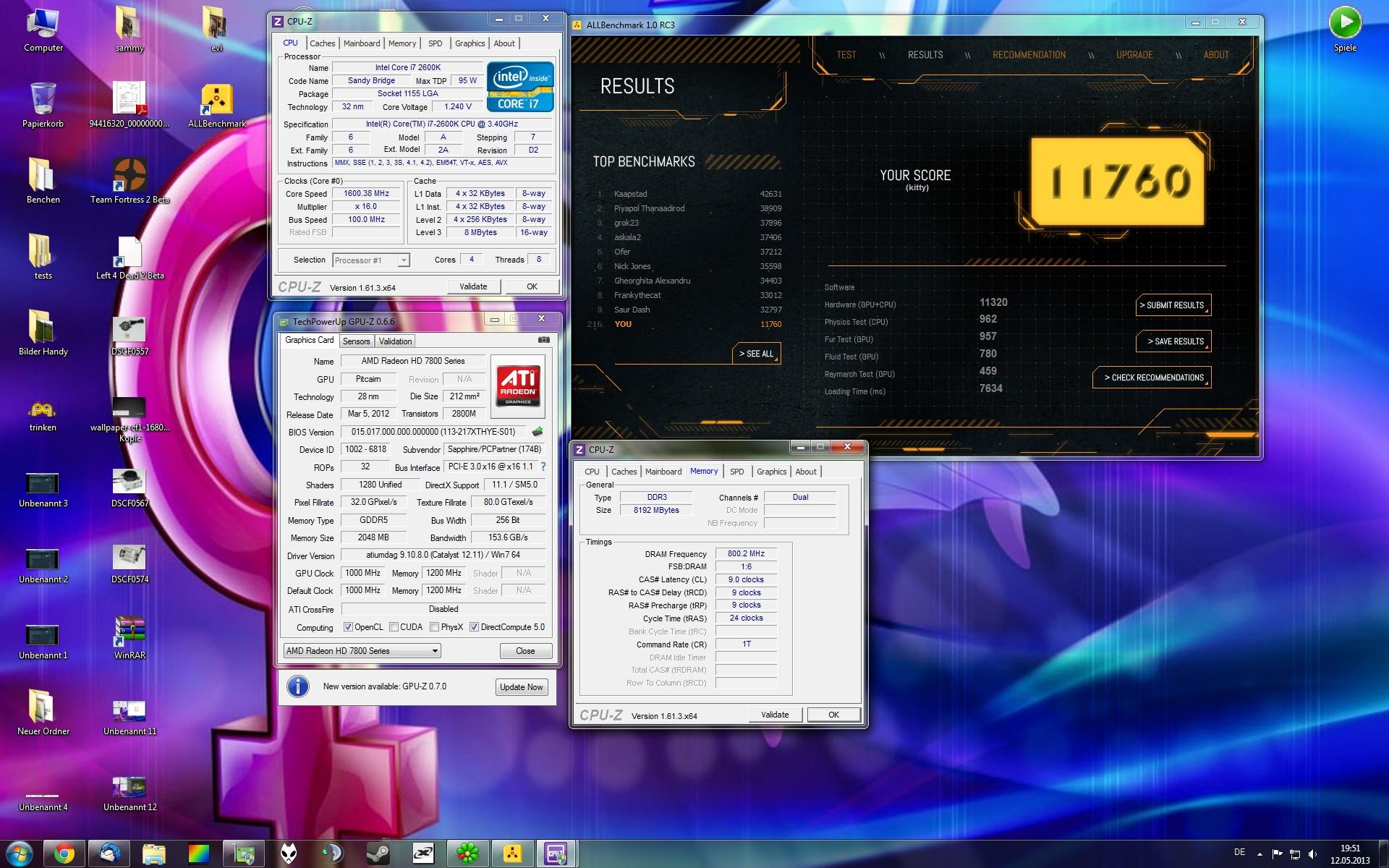Image resolution: width=1389 pixels, height=868 pixels.
Task: Open Team Fortress 2 Beta shortcut
Action: coord(129,181)
